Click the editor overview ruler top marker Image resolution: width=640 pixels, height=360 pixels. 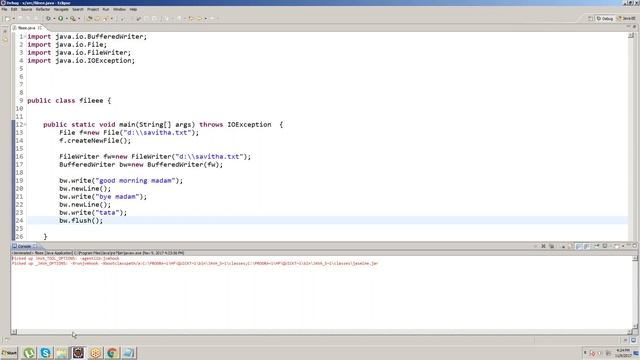[631, 36]
